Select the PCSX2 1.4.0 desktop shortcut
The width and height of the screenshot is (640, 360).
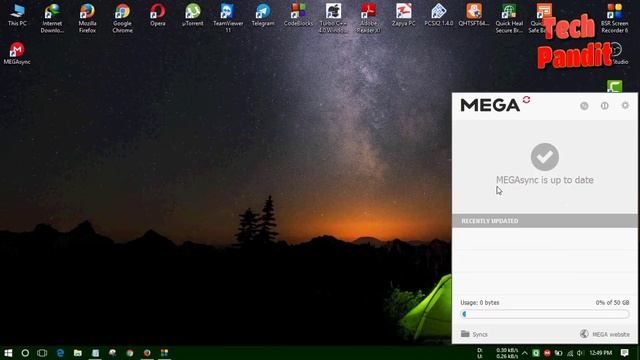pyautogui.click(x=438, y=15)
